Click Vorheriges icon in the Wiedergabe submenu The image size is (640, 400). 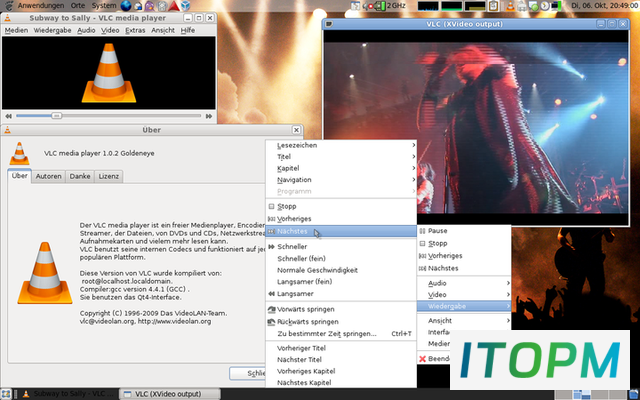pyautogui.click(x=271, y=219)
